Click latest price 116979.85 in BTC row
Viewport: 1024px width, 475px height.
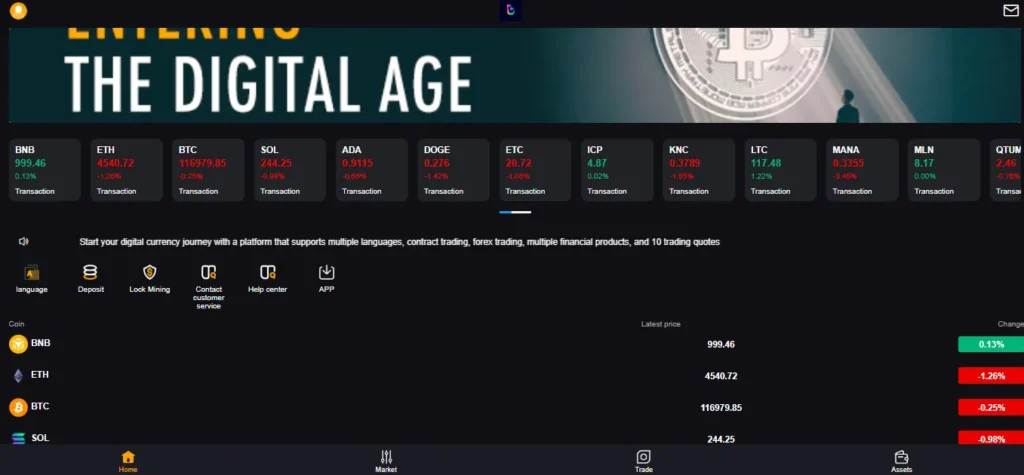(721, 408)
